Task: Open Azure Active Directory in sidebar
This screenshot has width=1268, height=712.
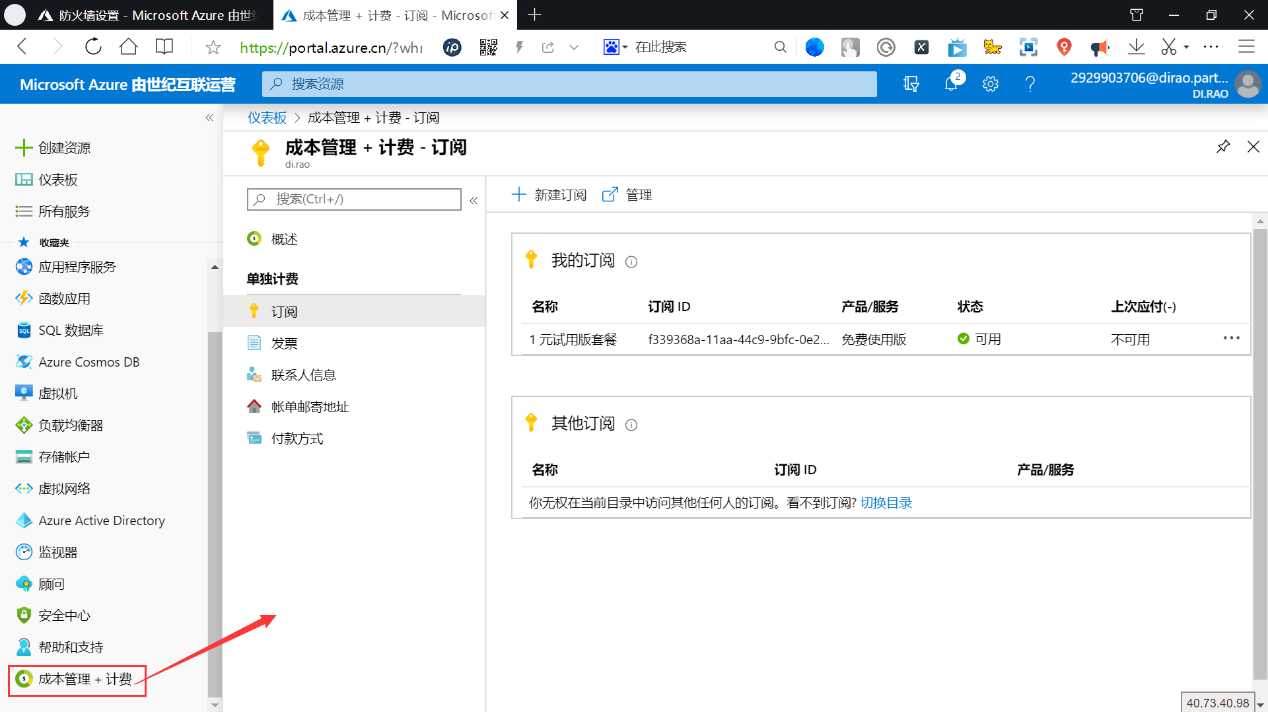Action: 101,520
